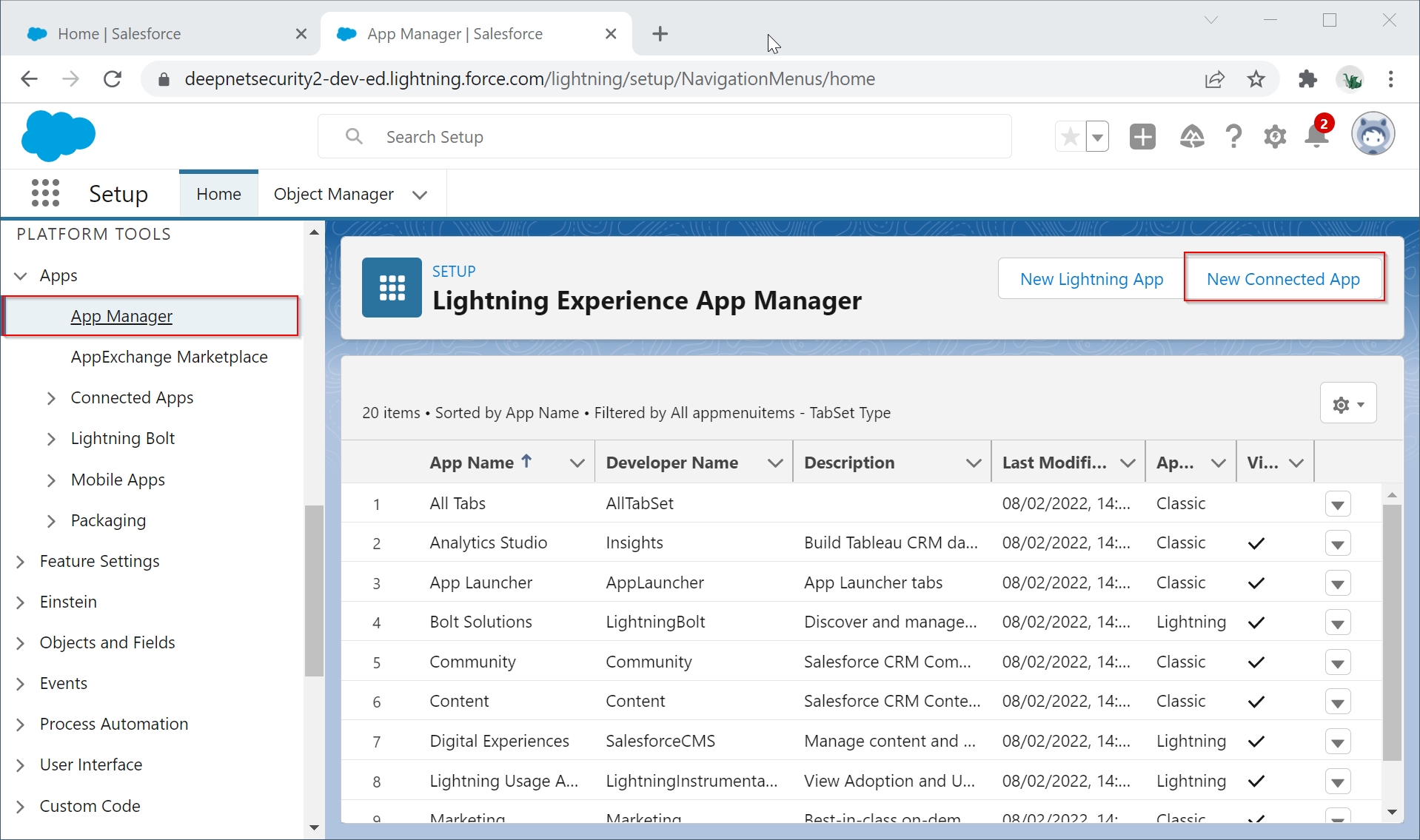Open the App Launcher dots grid

pyautogui.click(x=45, y=193)
